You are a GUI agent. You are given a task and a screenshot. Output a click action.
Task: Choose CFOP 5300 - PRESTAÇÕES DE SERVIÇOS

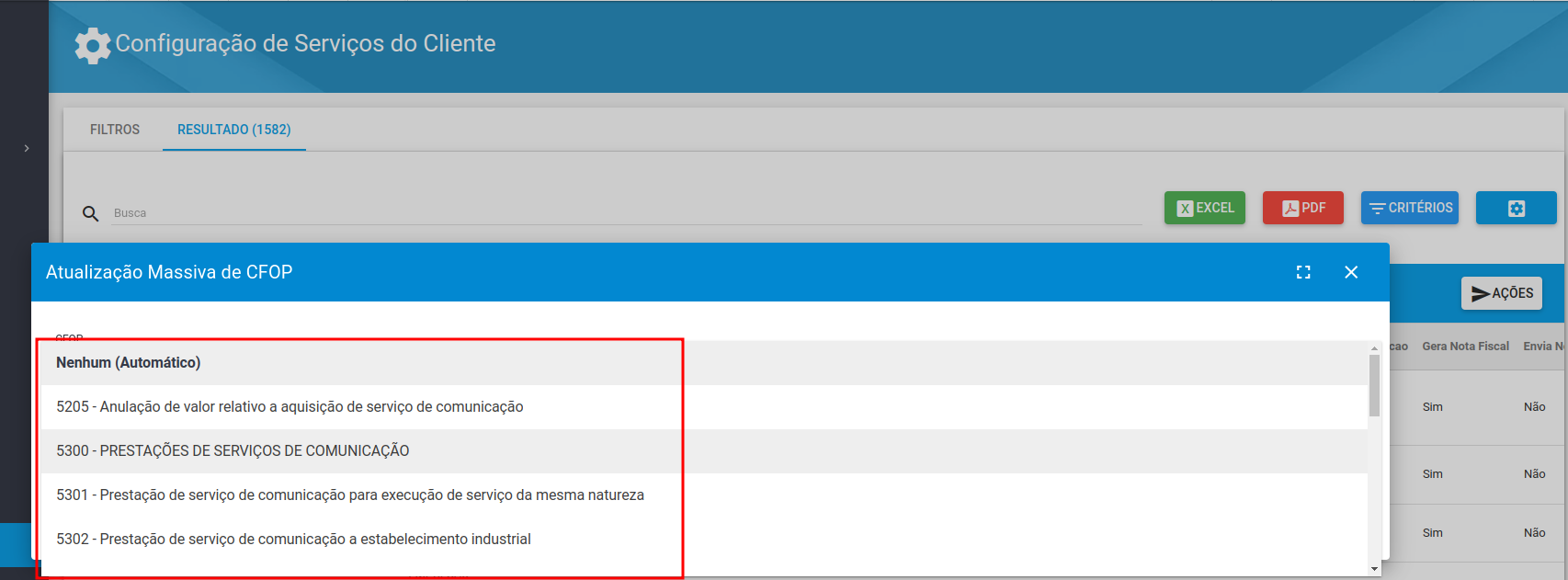[x=704, y=451]
